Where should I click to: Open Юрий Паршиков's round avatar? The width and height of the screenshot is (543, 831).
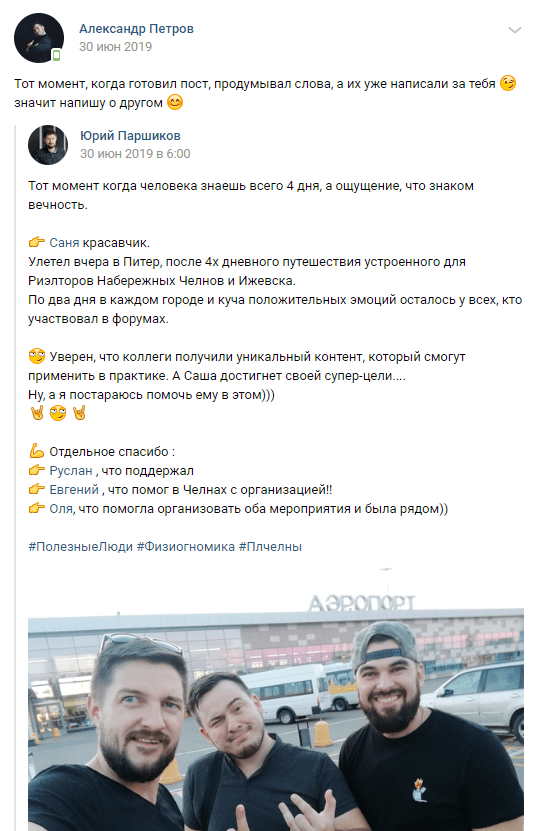tap(48, 145)
